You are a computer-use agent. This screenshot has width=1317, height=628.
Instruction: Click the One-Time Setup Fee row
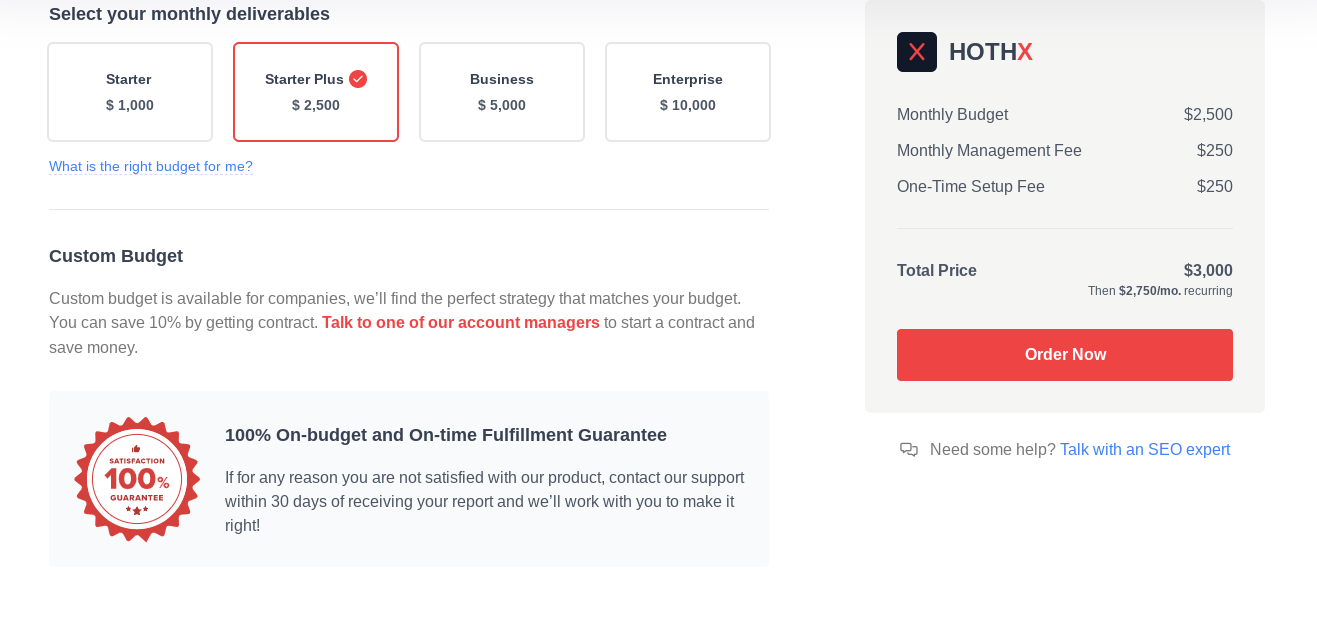[x=1065, y=187]
